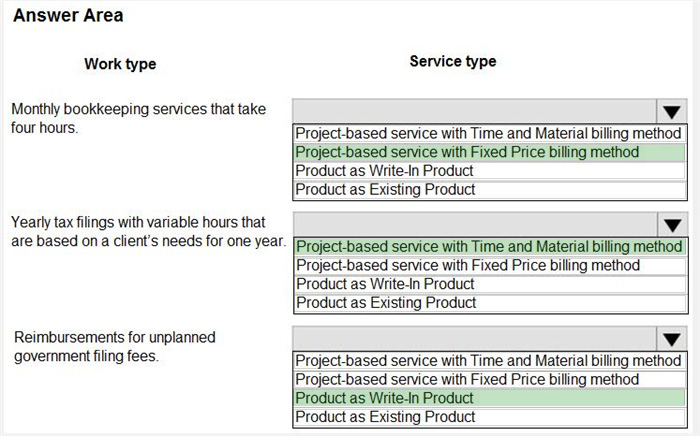The width and height of the screenshot is (700, 436).
Task: Pick Product as Write-In Product for yearly tax filings
Action: pos(489,284)
